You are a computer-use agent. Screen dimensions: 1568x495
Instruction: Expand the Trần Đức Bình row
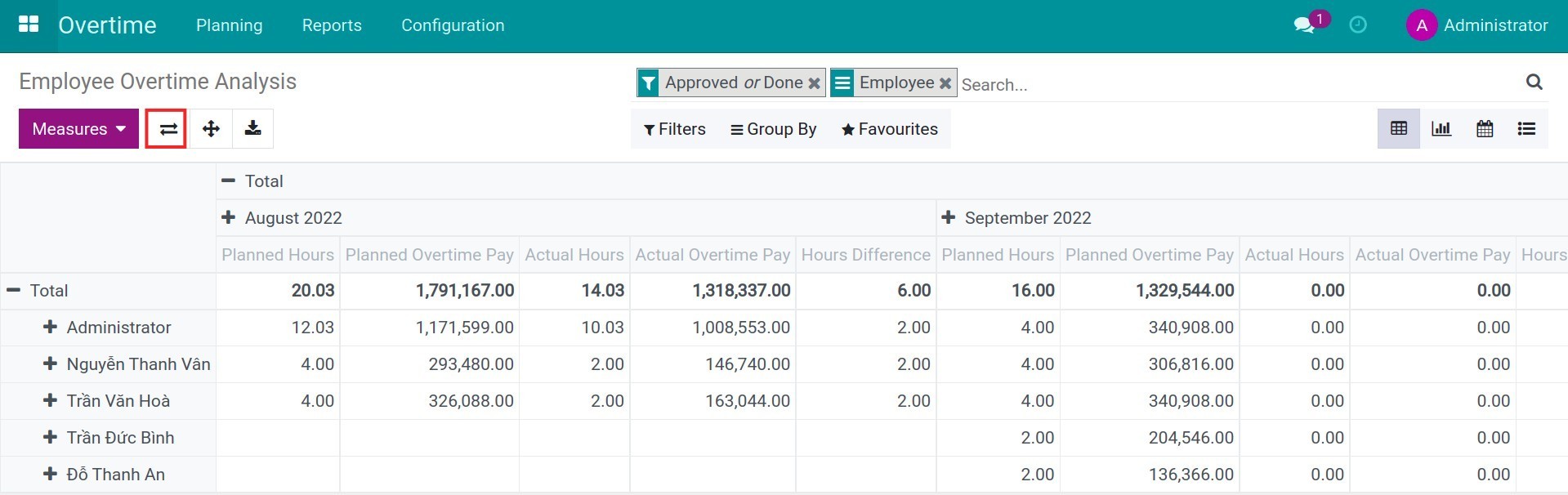click(x=109, y=438)
